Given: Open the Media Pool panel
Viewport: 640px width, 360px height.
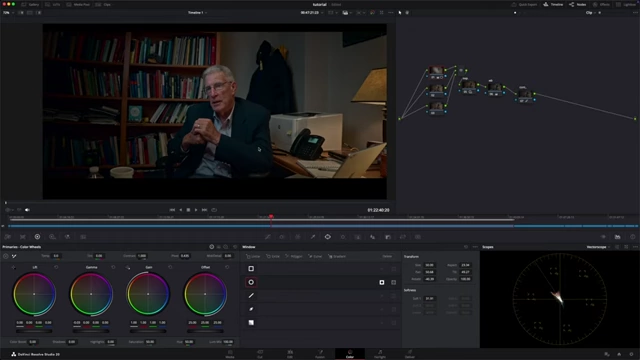Looking at the screenshot, I should [78, 4].
